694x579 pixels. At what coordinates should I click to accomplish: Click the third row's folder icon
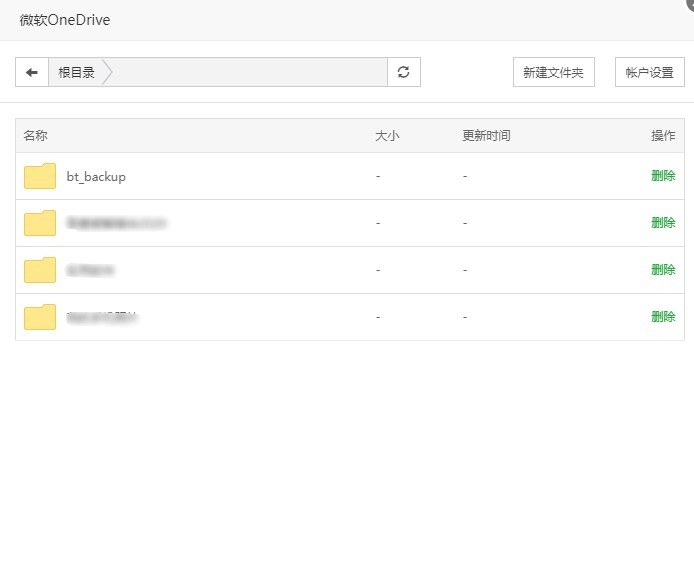40,270
